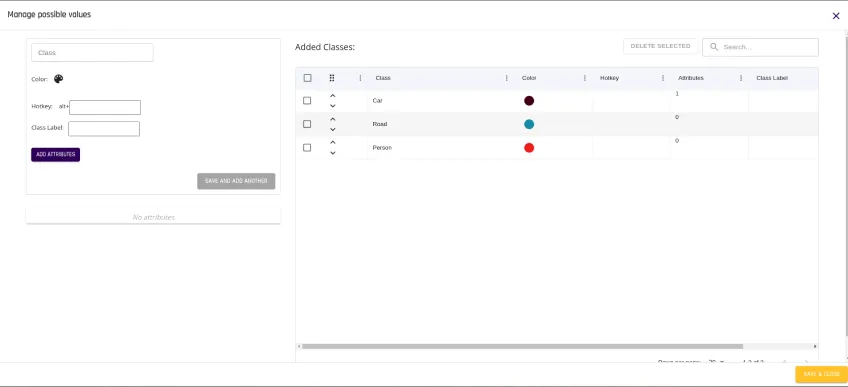Click the Road row attributes count 0
Image resolution: width=848 pixels, height=387 pixels.
(677, 117)
